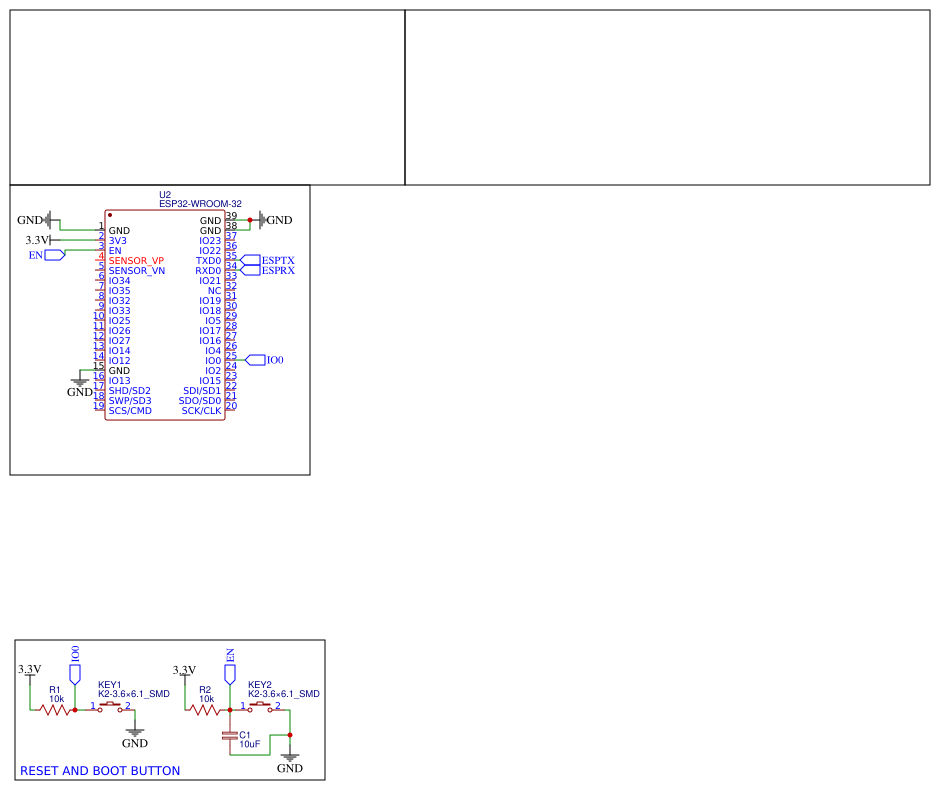This screenshot has width=940, height=790.
Task: Click the K2-3.6×6.1_SMD label of KEY2
Action: (x=284, y=693)
